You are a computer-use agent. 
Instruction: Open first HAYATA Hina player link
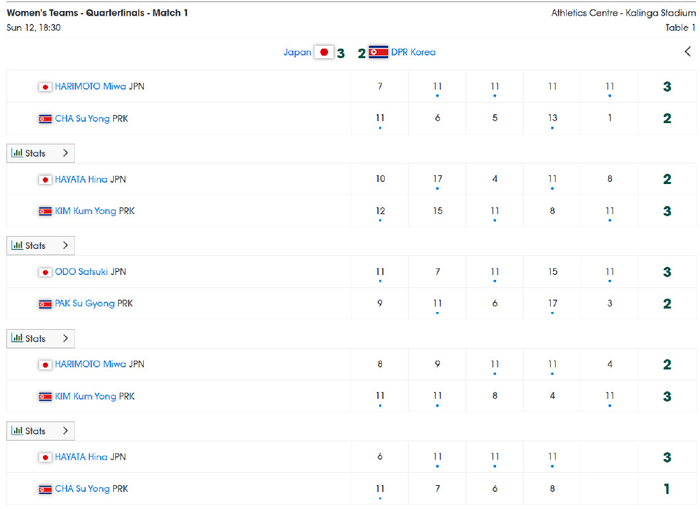pyautogui.click(x=81, y=180)
